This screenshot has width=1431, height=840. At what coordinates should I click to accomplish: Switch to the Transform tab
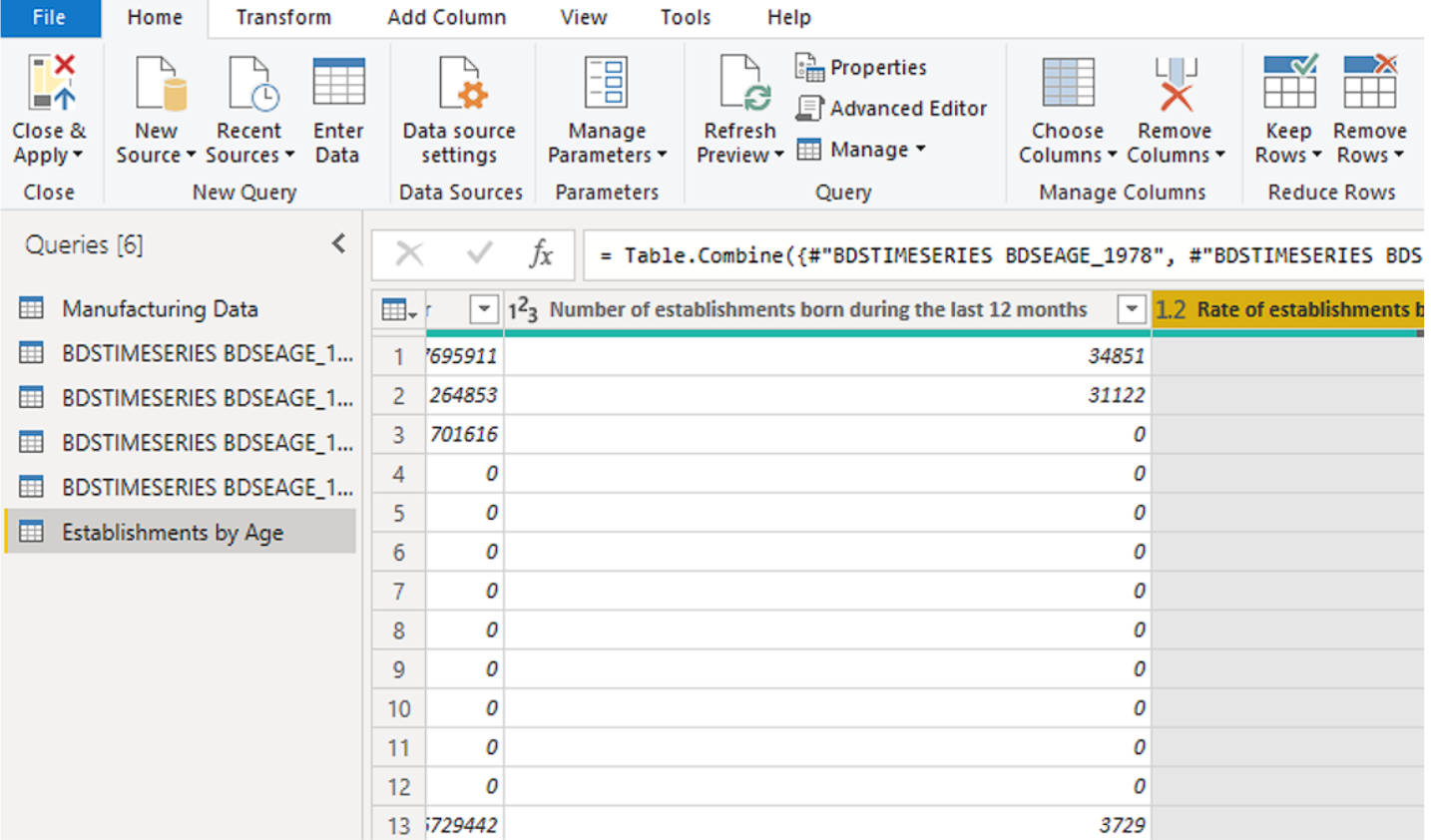(283, 18)
